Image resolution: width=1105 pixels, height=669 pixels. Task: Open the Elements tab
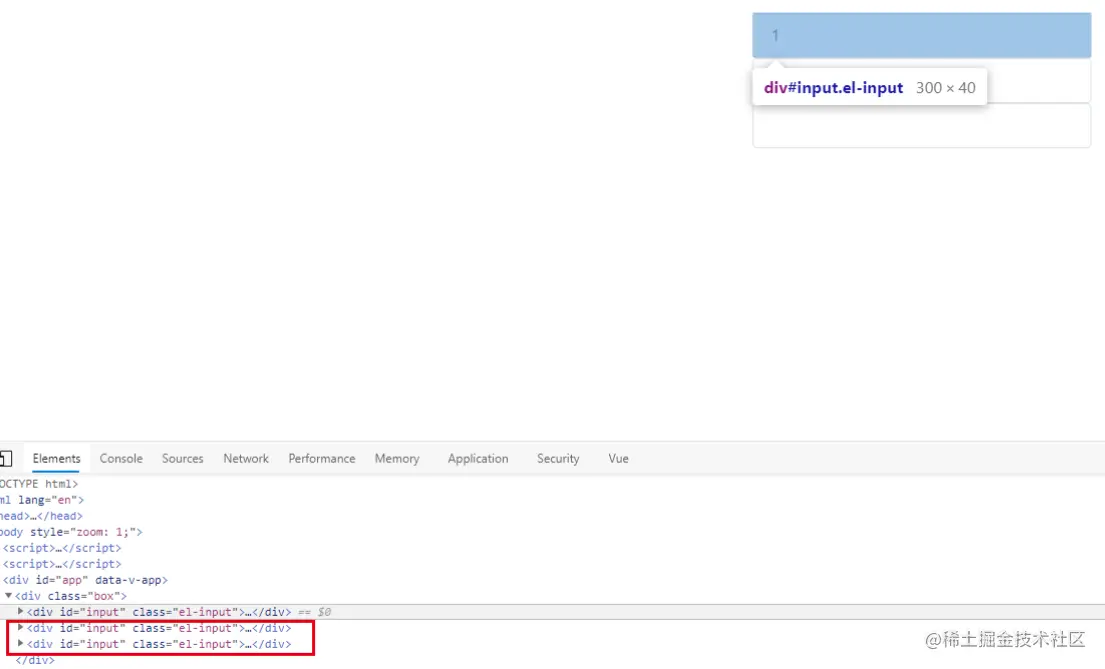(56, 458)
